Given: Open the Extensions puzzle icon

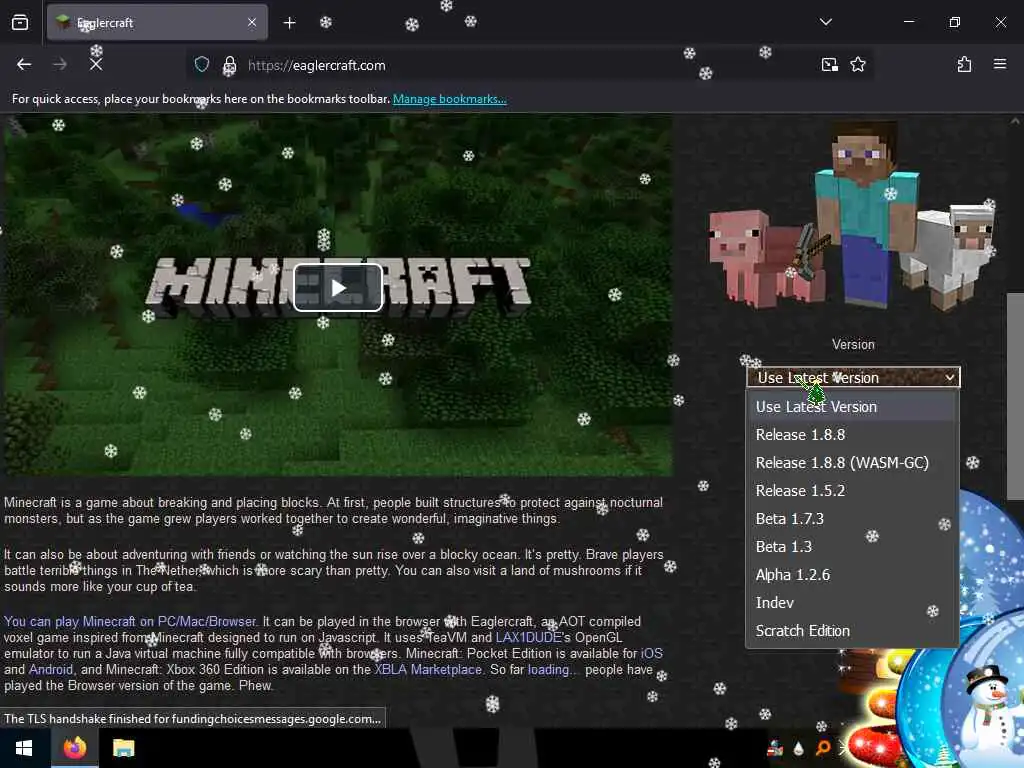Looking at the screenshot, I should click(964, 65).
